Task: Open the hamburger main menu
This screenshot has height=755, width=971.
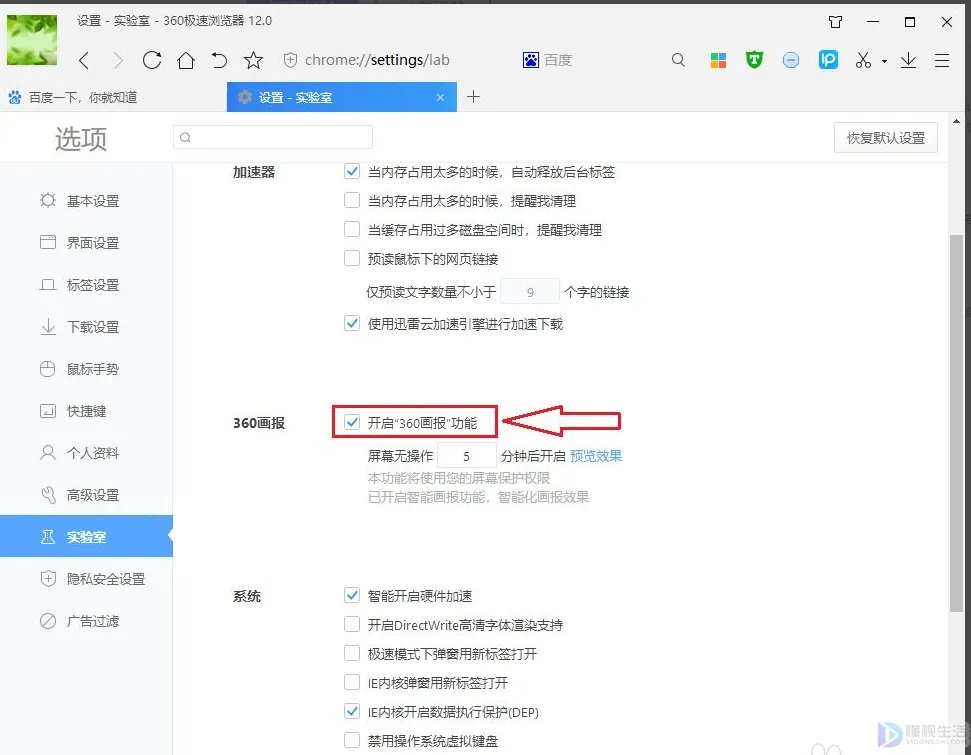Action: click(x=942, y=60)
